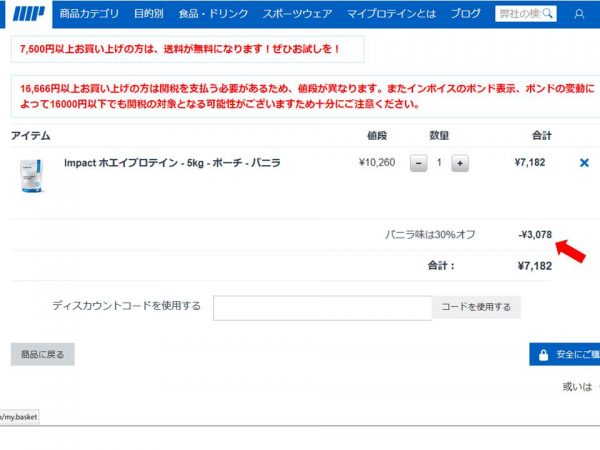The height and width of the screenshot is (450, 600).
Task: Open the マイプロテインとは menu
Action: coord(391,14)
